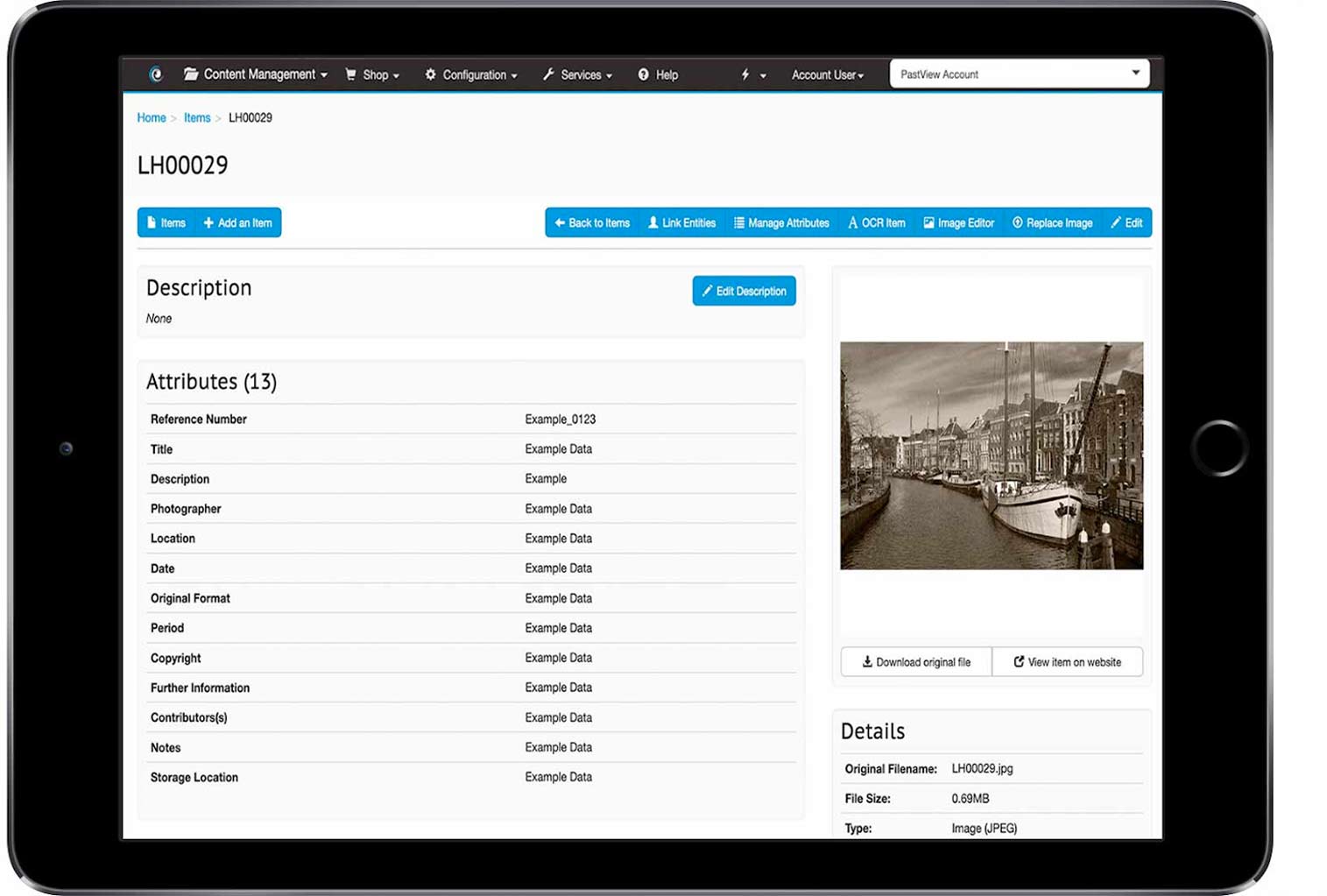Download original file
The height and width of the screenshot is (896, 1327).
(916, 662)
